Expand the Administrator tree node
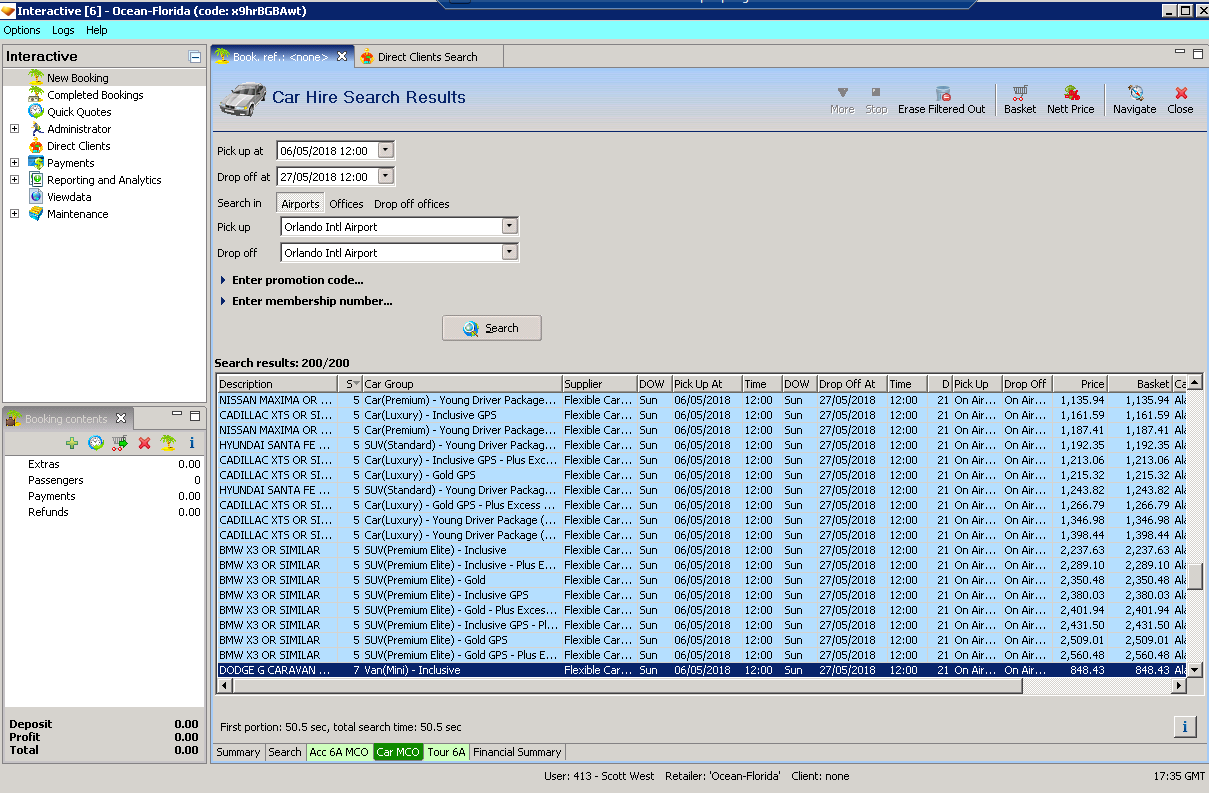 14,129
